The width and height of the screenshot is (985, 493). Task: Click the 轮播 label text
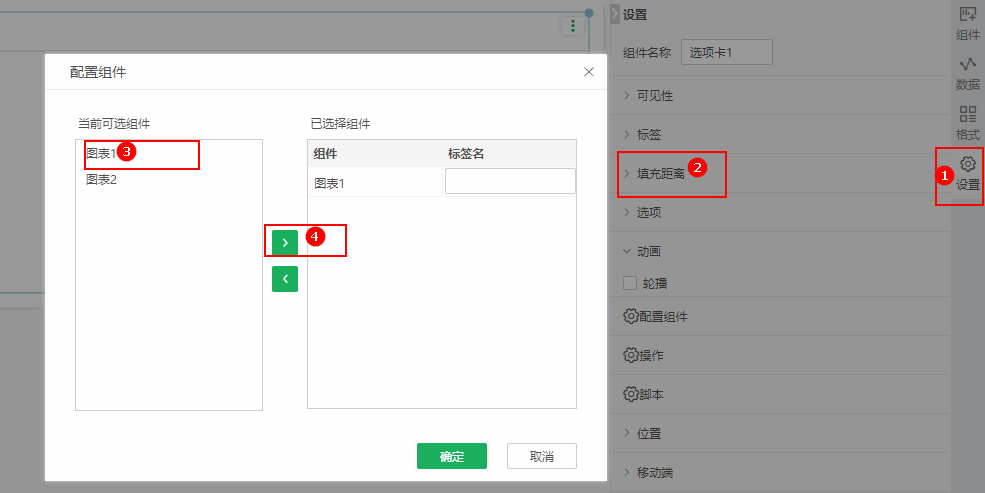pyautogui.click(x=655, y=283)
